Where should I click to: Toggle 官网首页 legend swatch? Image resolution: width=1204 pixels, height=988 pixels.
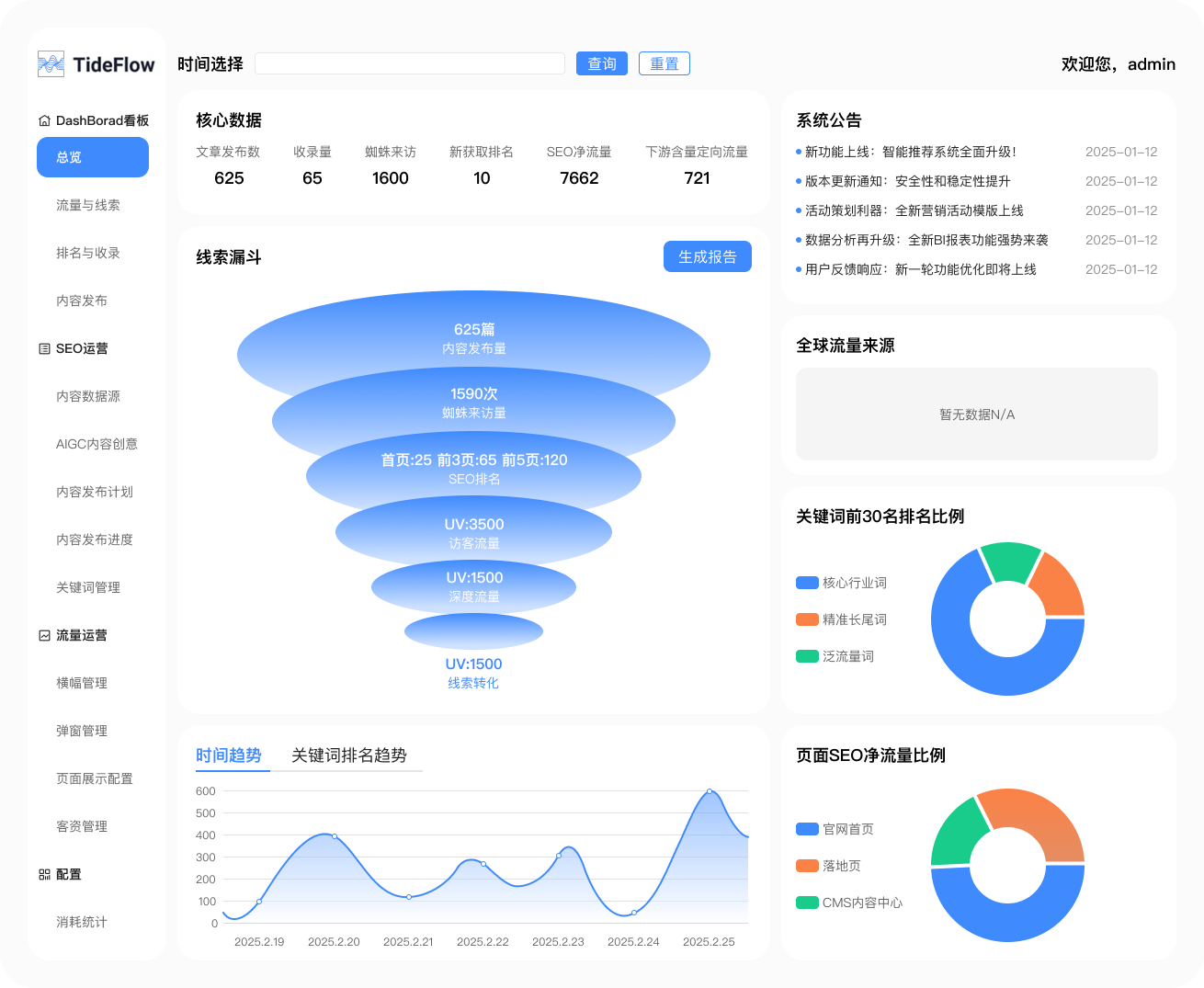(807, 829)
